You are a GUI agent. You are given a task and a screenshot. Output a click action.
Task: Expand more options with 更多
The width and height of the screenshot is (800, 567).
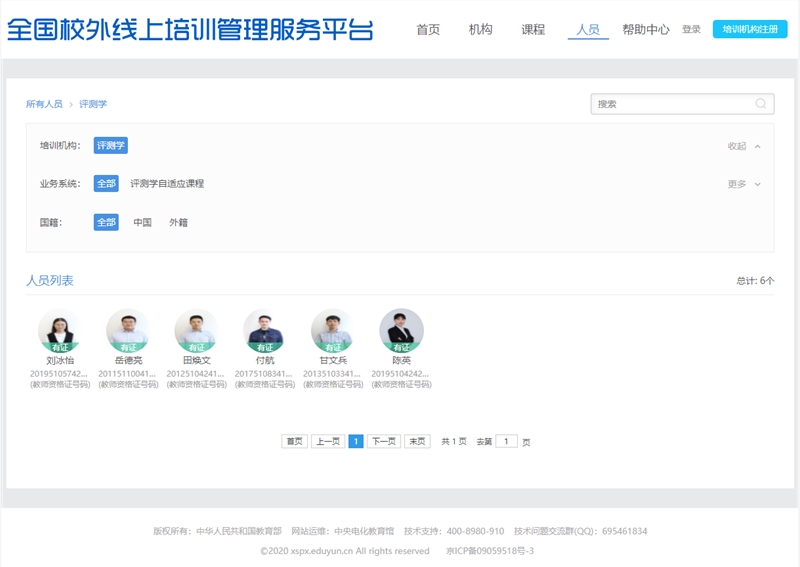744,184
